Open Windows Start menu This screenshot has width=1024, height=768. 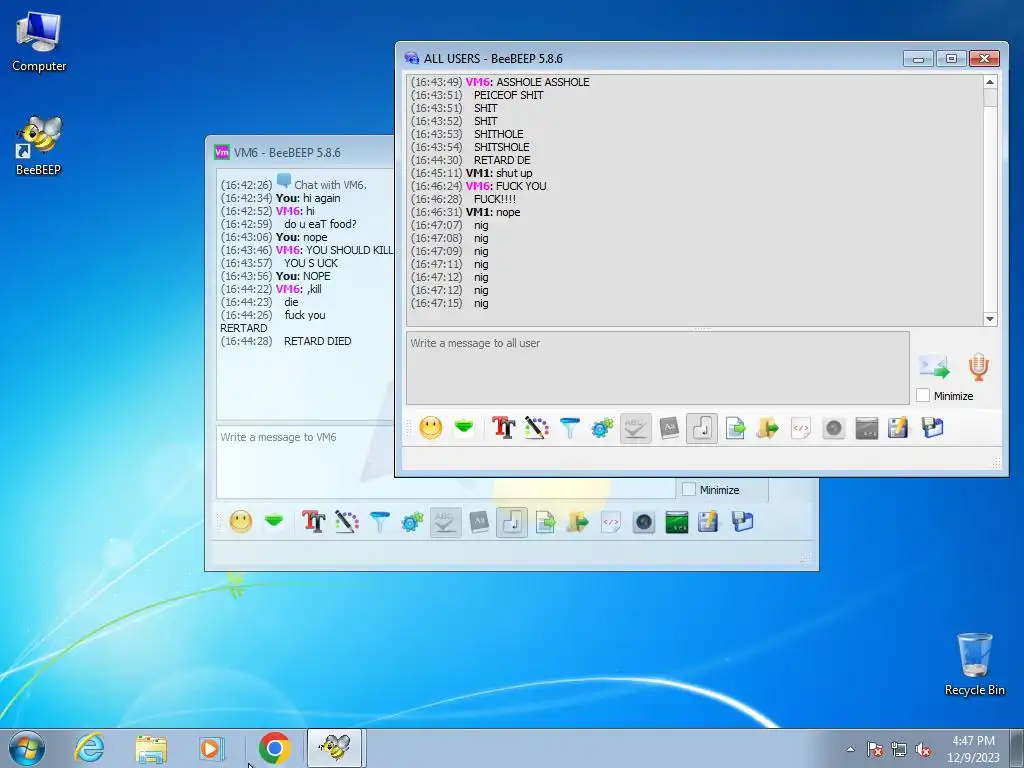point(27,748)
